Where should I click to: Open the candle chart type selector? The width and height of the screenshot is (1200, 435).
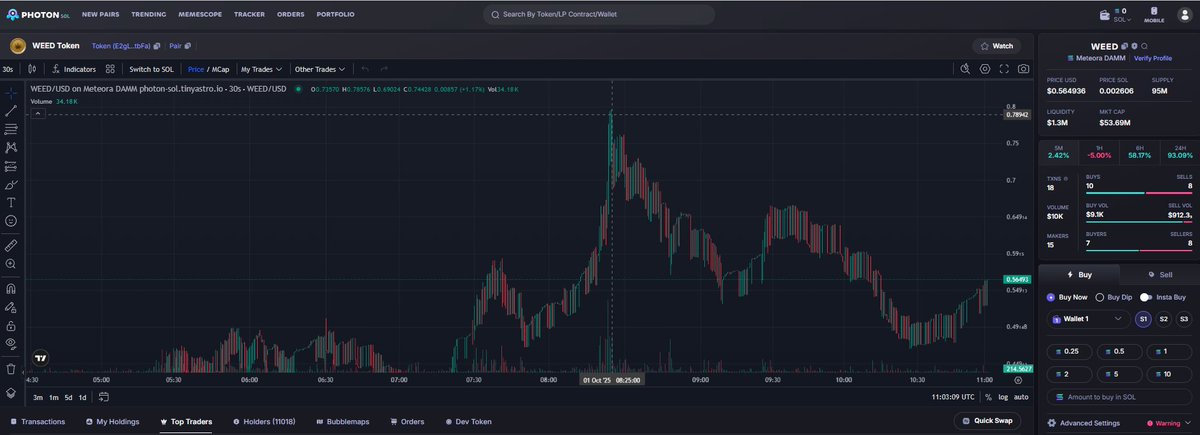[x=33, y=69]
